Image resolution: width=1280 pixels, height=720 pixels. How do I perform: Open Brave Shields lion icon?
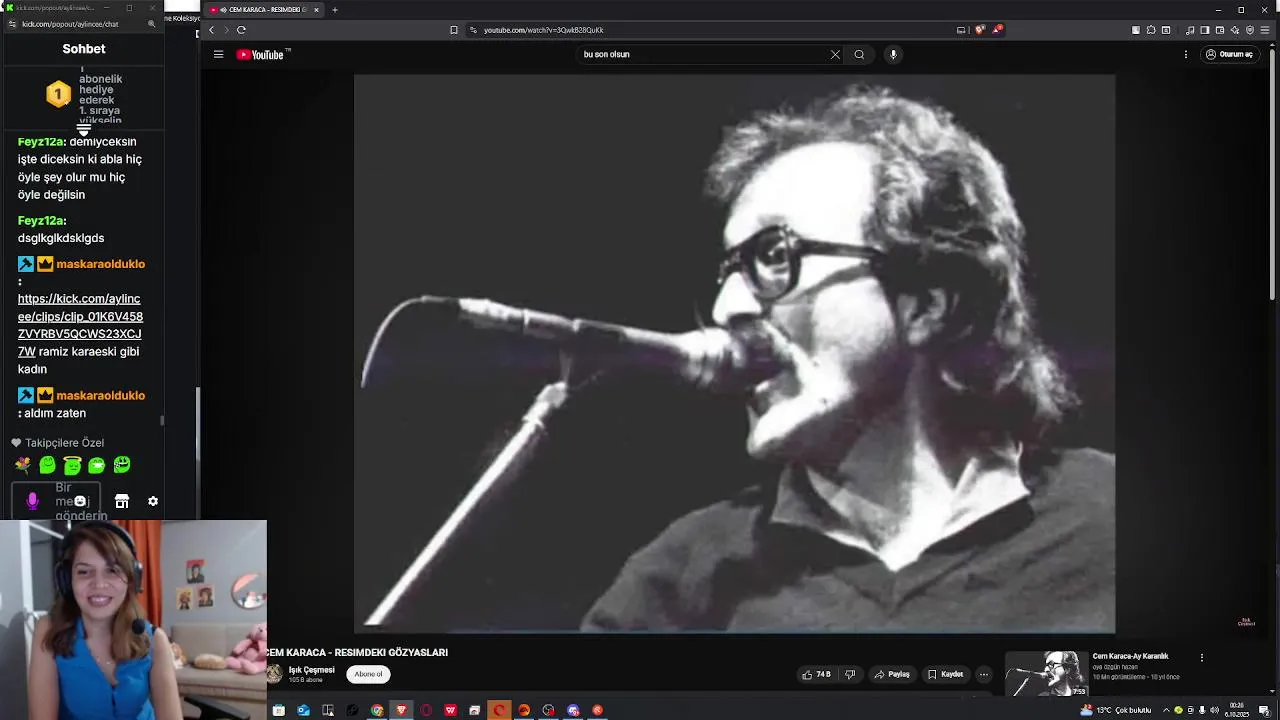pos(979,30)
